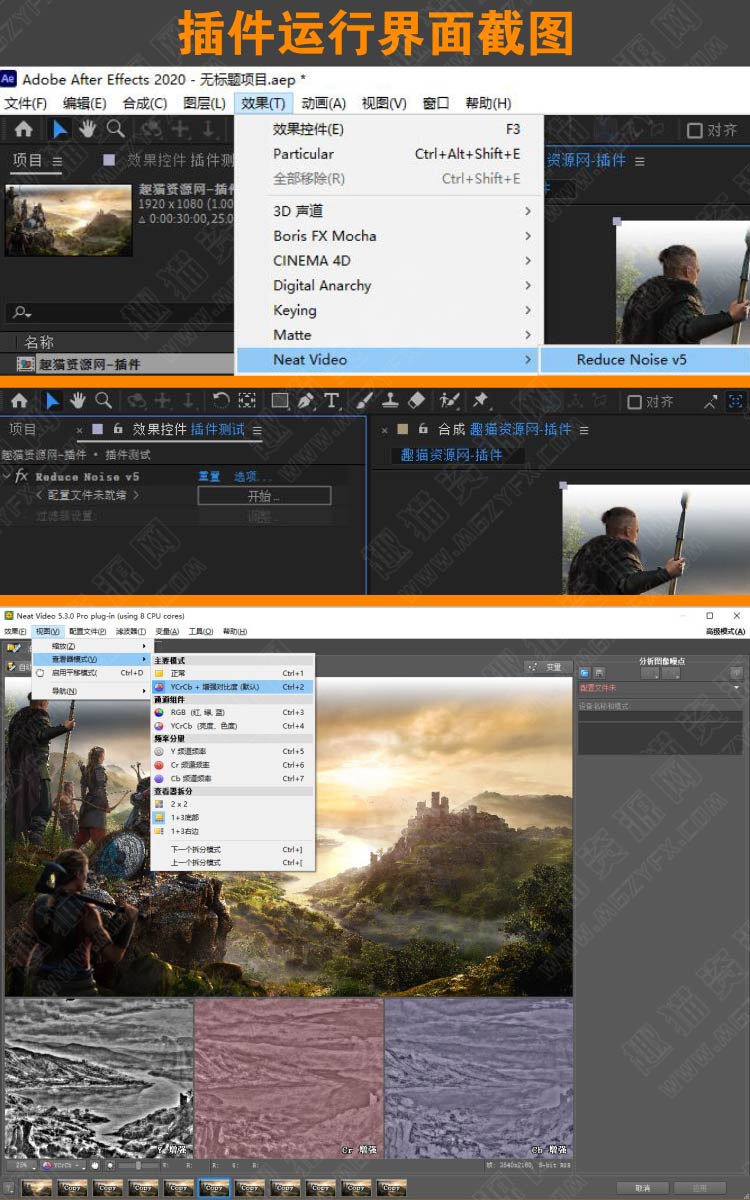Click the Home icon in the top After Effects toolbar
This screenshot has height=1200, width=750.
[23, 129]
